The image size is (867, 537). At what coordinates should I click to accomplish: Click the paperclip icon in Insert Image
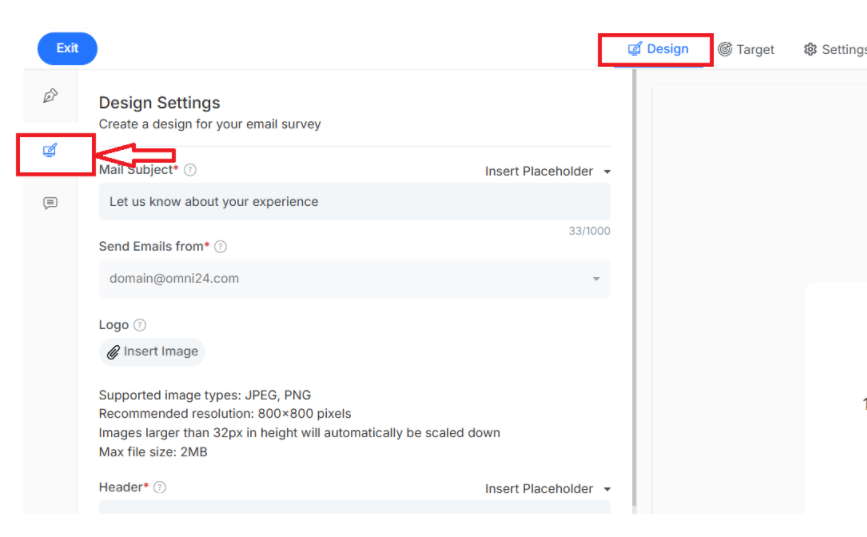pos(113,352)
